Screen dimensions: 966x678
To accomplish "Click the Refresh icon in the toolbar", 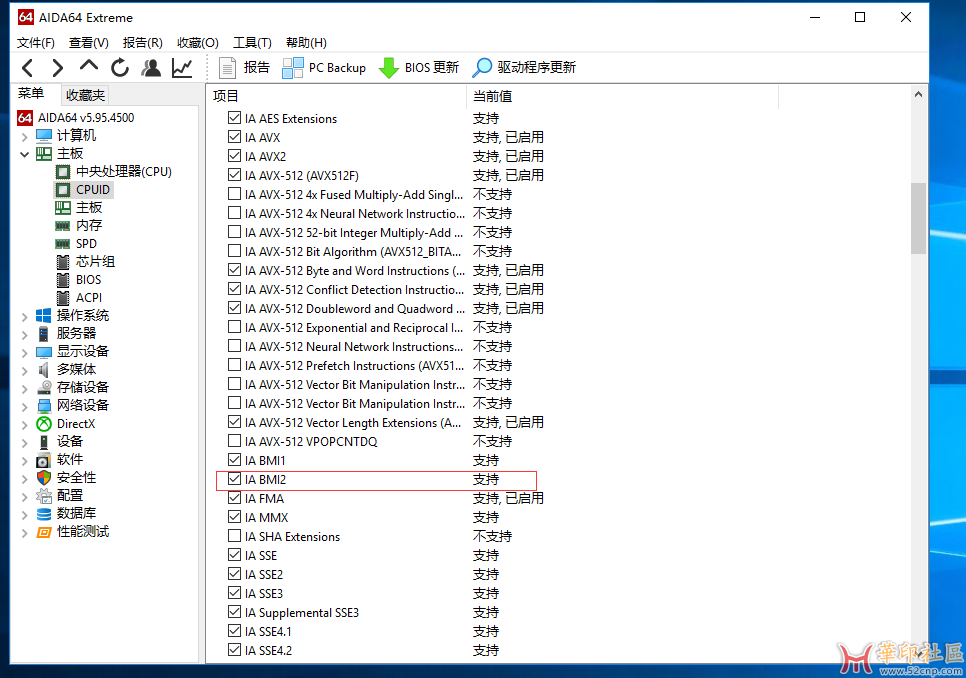I will pyautogui.click(x=120, y=67).
